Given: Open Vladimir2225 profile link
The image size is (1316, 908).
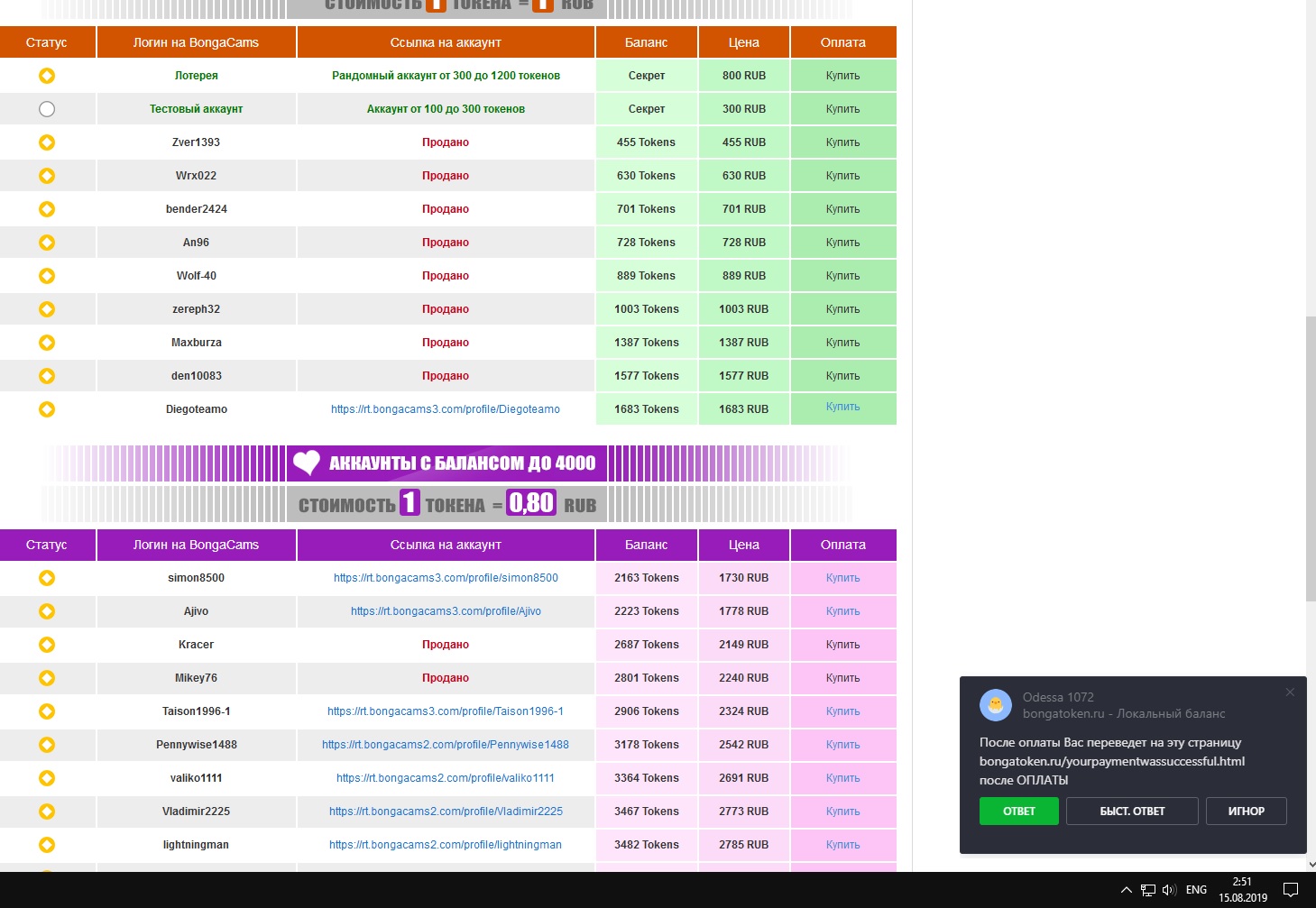Looking at the screenshot, I should pyautogui.click(x=446, y=812).
